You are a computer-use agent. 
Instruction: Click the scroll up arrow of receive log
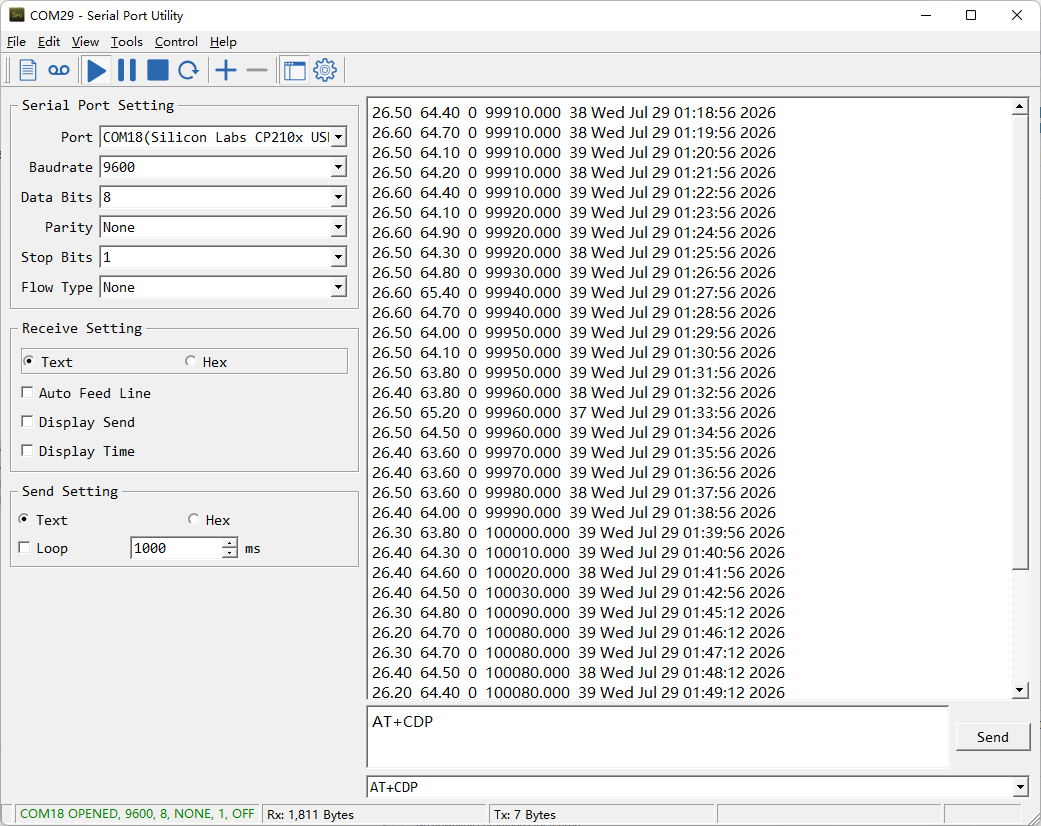coord(1020,107)
